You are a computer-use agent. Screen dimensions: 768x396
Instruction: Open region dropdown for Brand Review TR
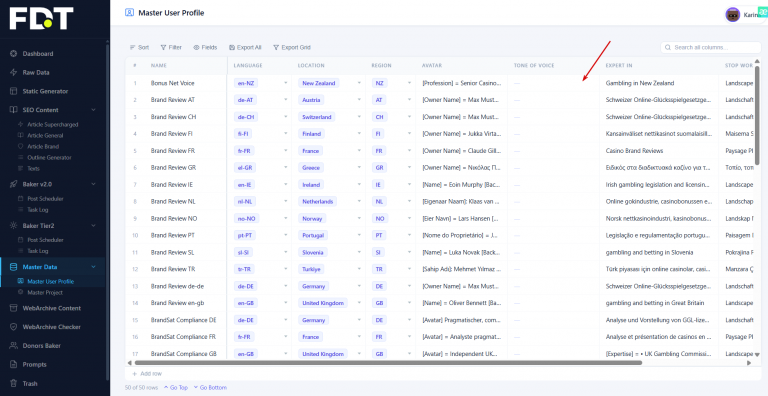point(409,269)
